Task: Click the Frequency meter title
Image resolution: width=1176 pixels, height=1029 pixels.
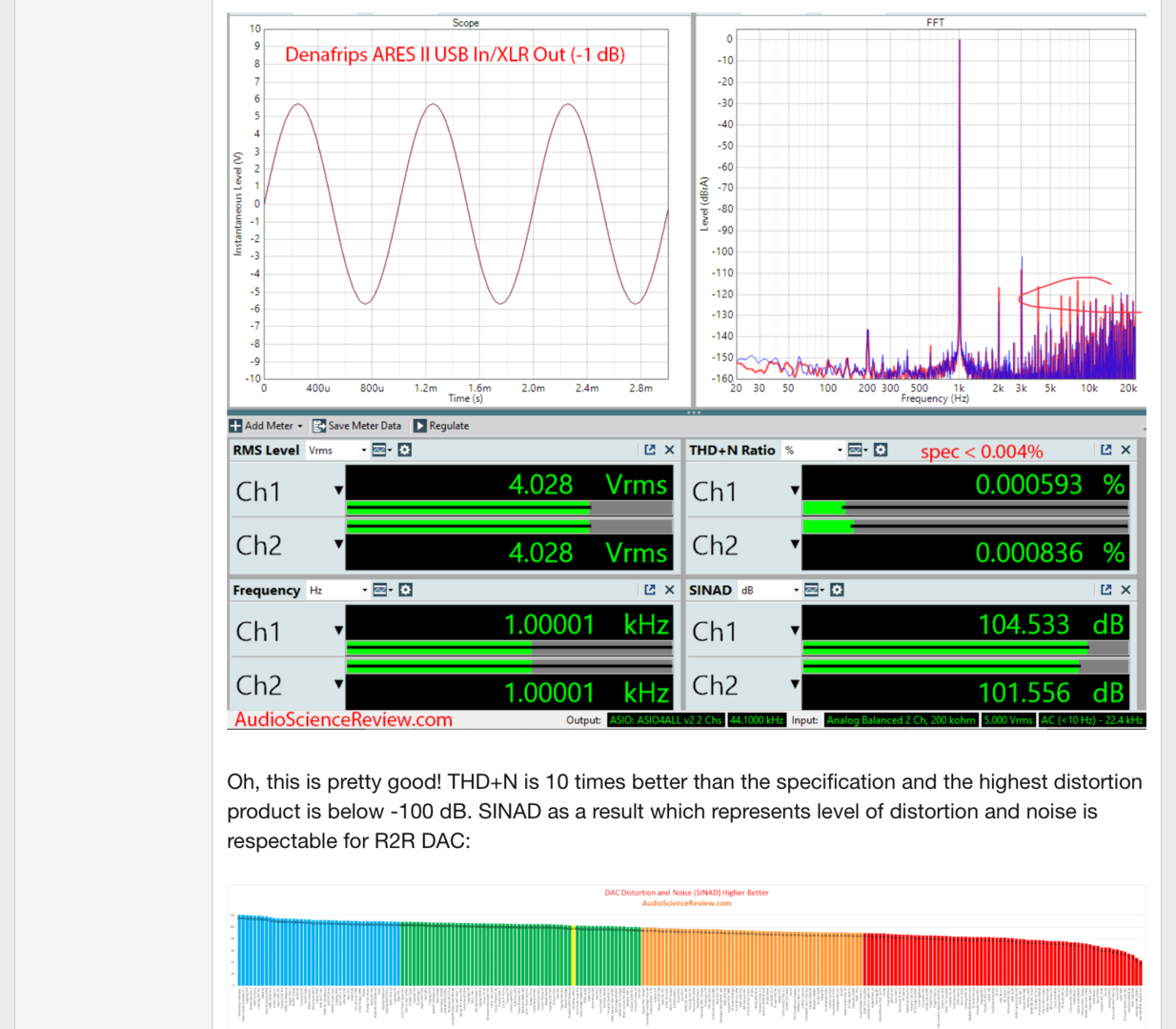Action: point(267,590)
